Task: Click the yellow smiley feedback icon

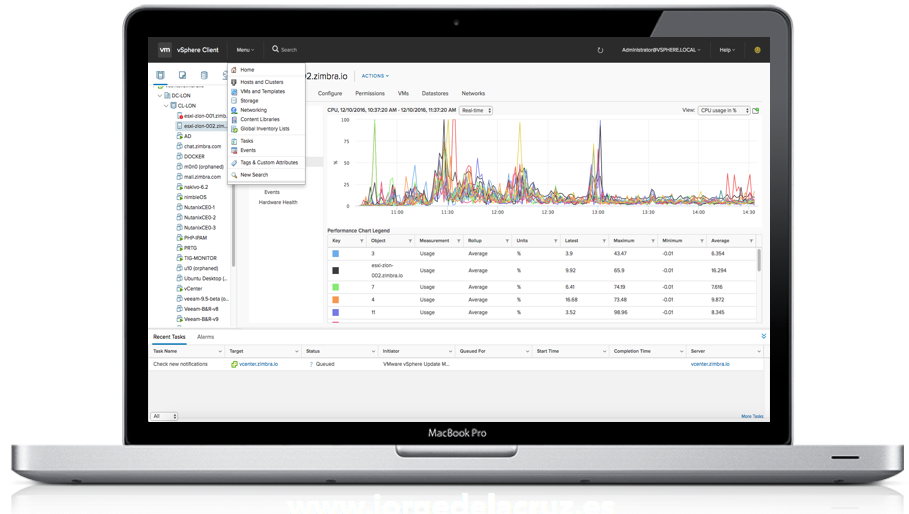Action: coord(757,50)
